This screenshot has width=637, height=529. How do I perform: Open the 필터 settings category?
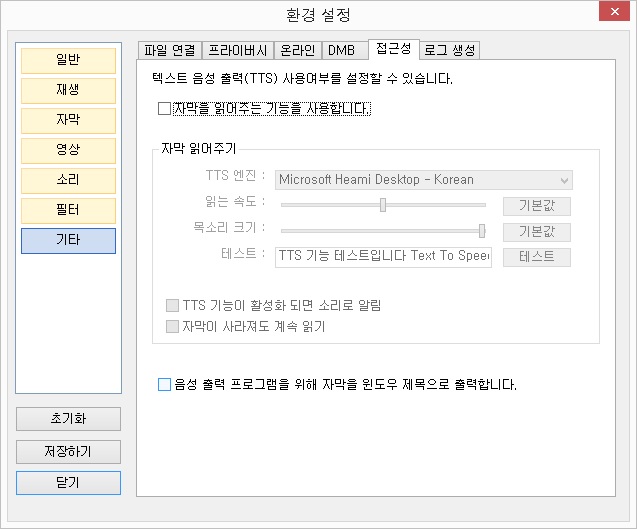point(68,211)
